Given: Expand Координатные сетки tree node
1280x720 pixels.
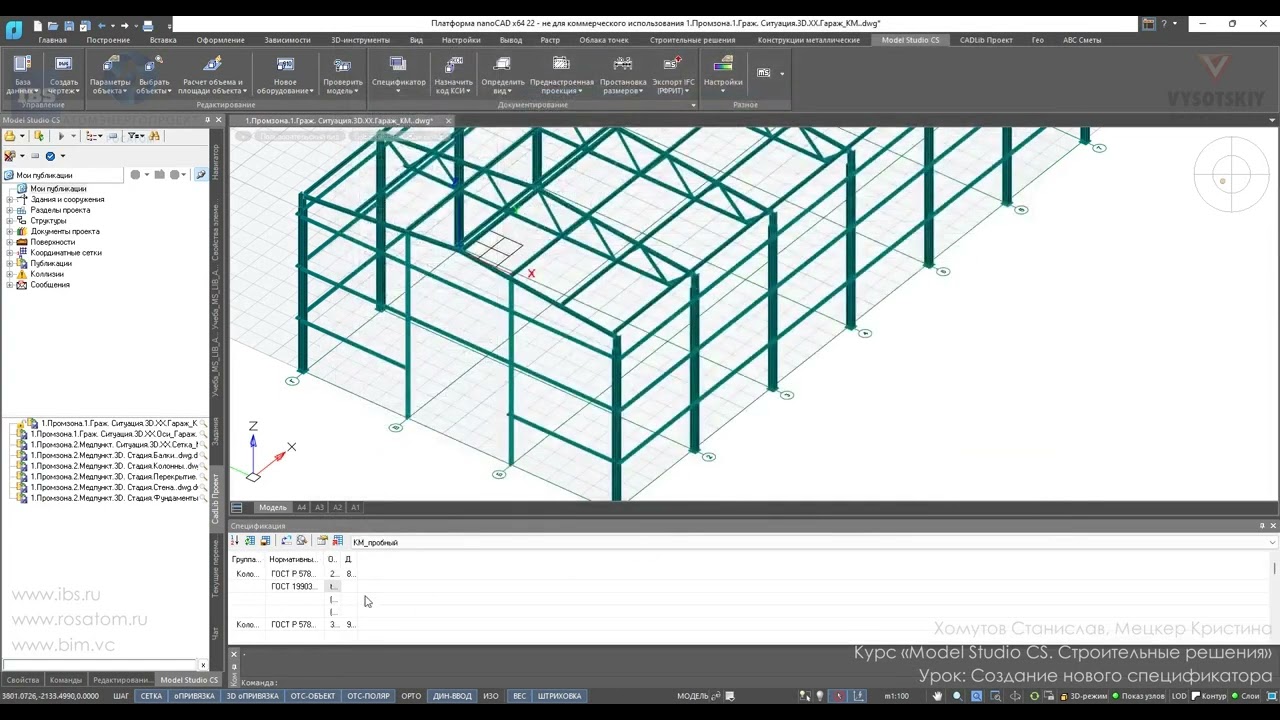Looking at the screenshot, I should (10, 253).
